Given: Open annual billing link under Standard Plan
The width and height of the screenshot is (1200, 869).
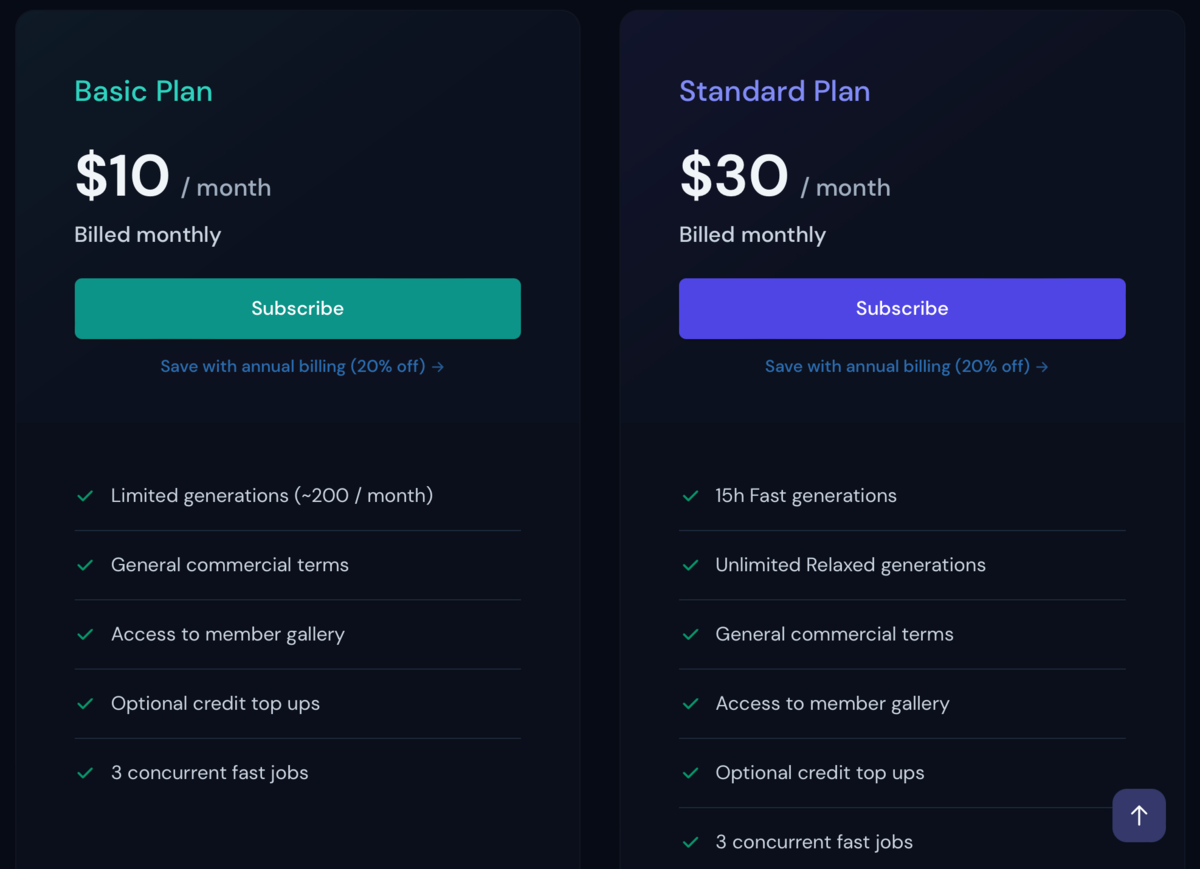Looking at the screenshot, I should point(907,366).
